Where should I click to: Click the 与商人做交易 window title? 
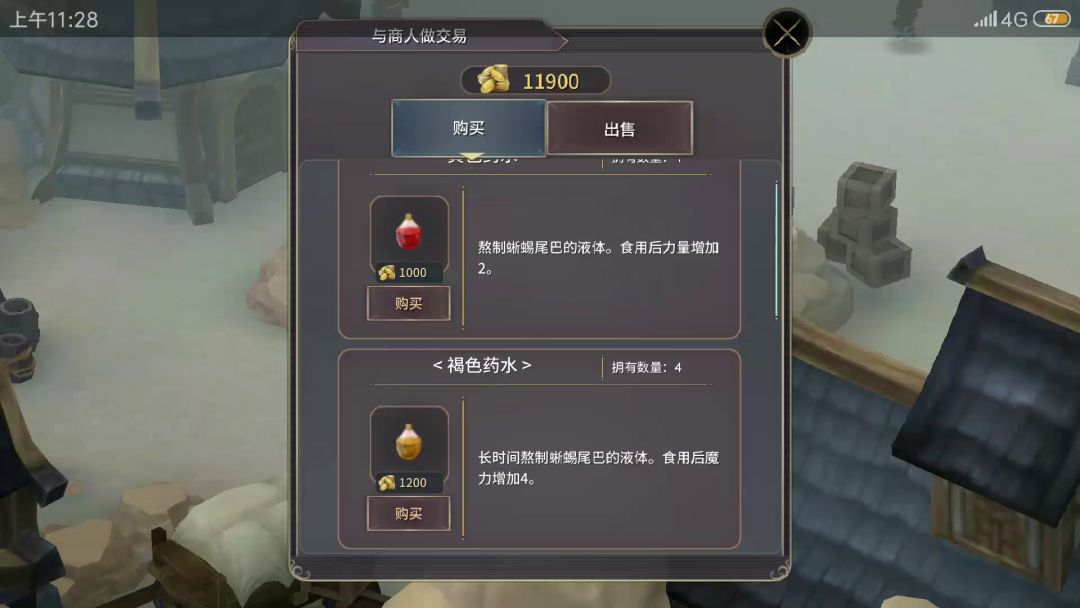[419, 36]
